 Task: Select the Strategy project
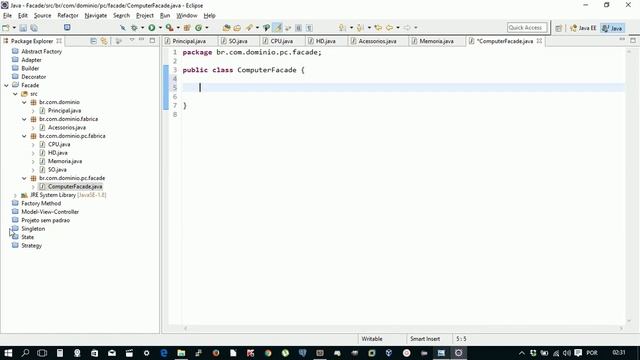click(31, 246)
